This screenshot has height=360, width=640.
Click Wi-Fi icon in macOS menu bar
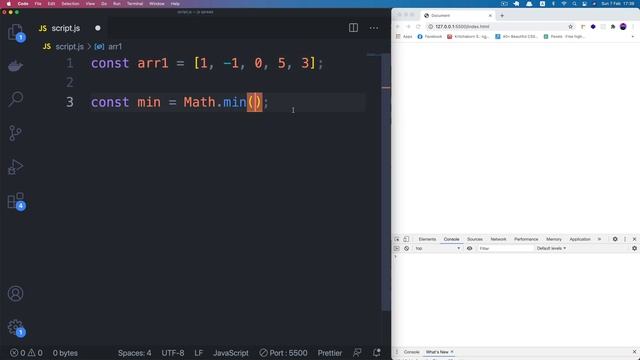point(564,4)
